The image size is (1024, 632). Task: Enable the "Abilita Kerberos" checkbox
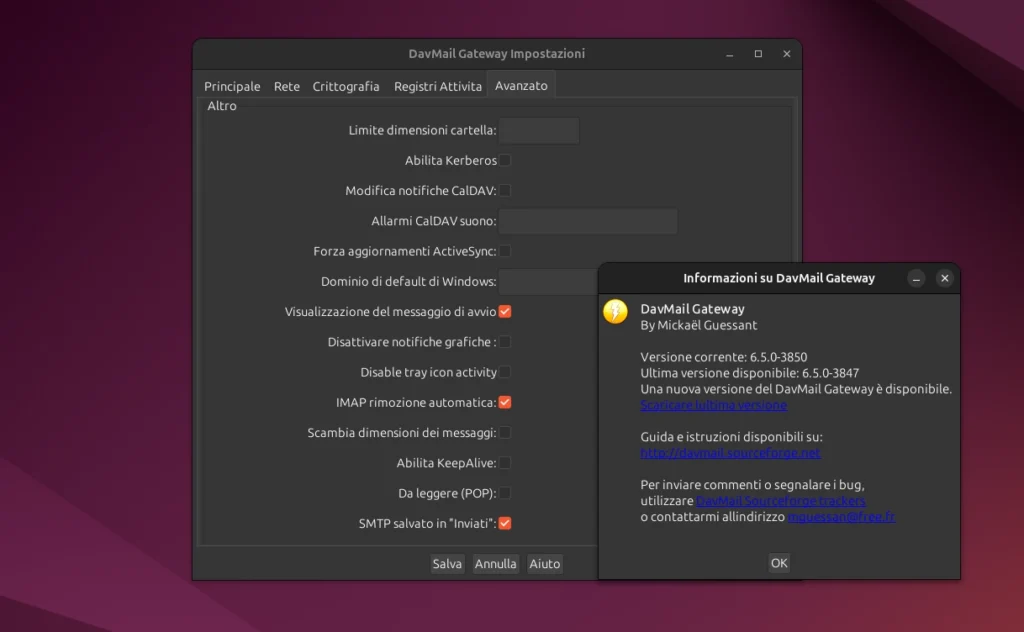point(506,160)
